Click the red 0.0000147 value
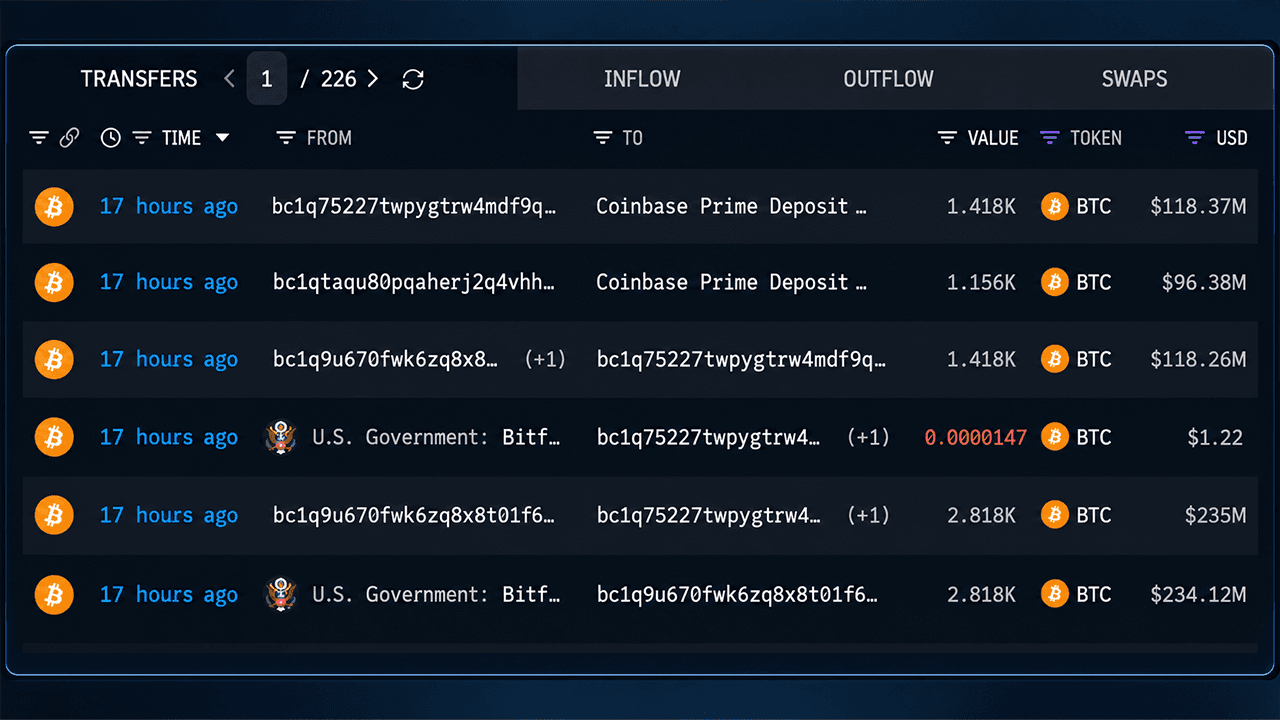Image resolution: width=1280 pixels, height=720 pixels. click(x=975, y=437)
